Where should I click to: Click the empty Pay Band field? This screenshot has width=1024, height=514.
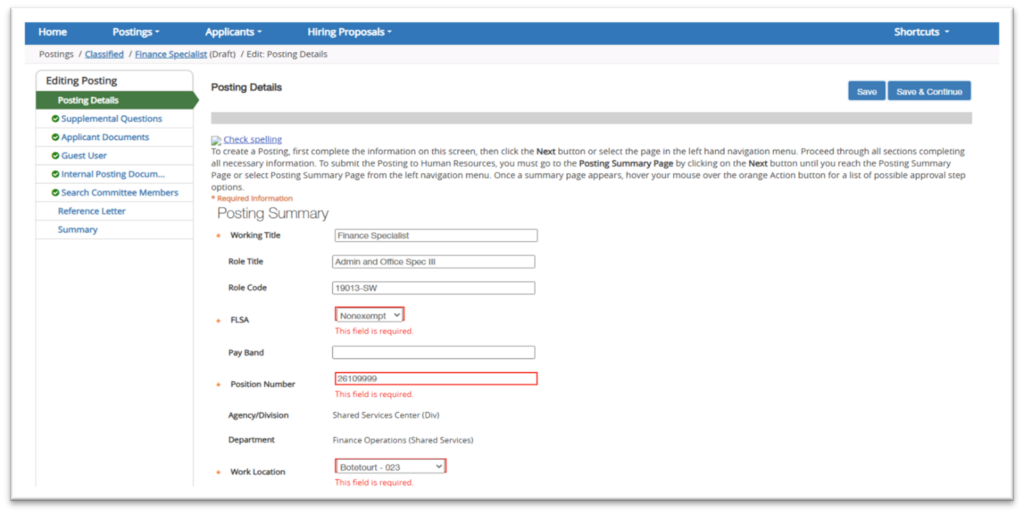(434, 353)
